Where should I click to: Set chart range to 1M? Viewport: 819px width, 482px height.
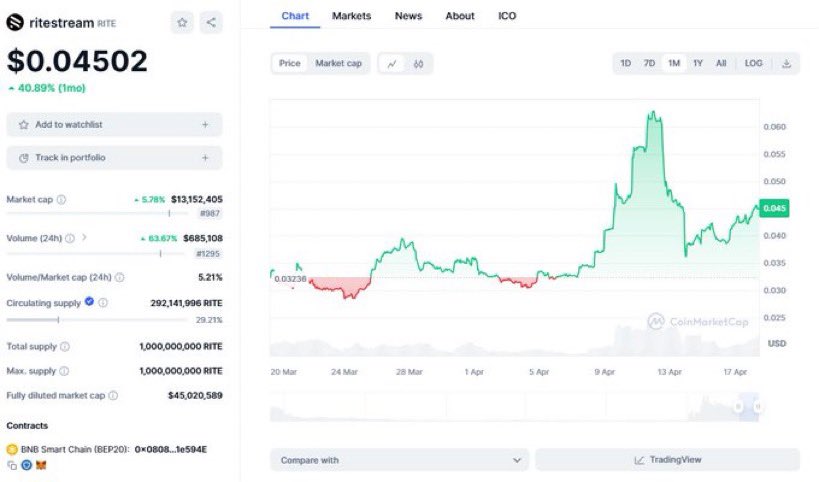point(674,63)
